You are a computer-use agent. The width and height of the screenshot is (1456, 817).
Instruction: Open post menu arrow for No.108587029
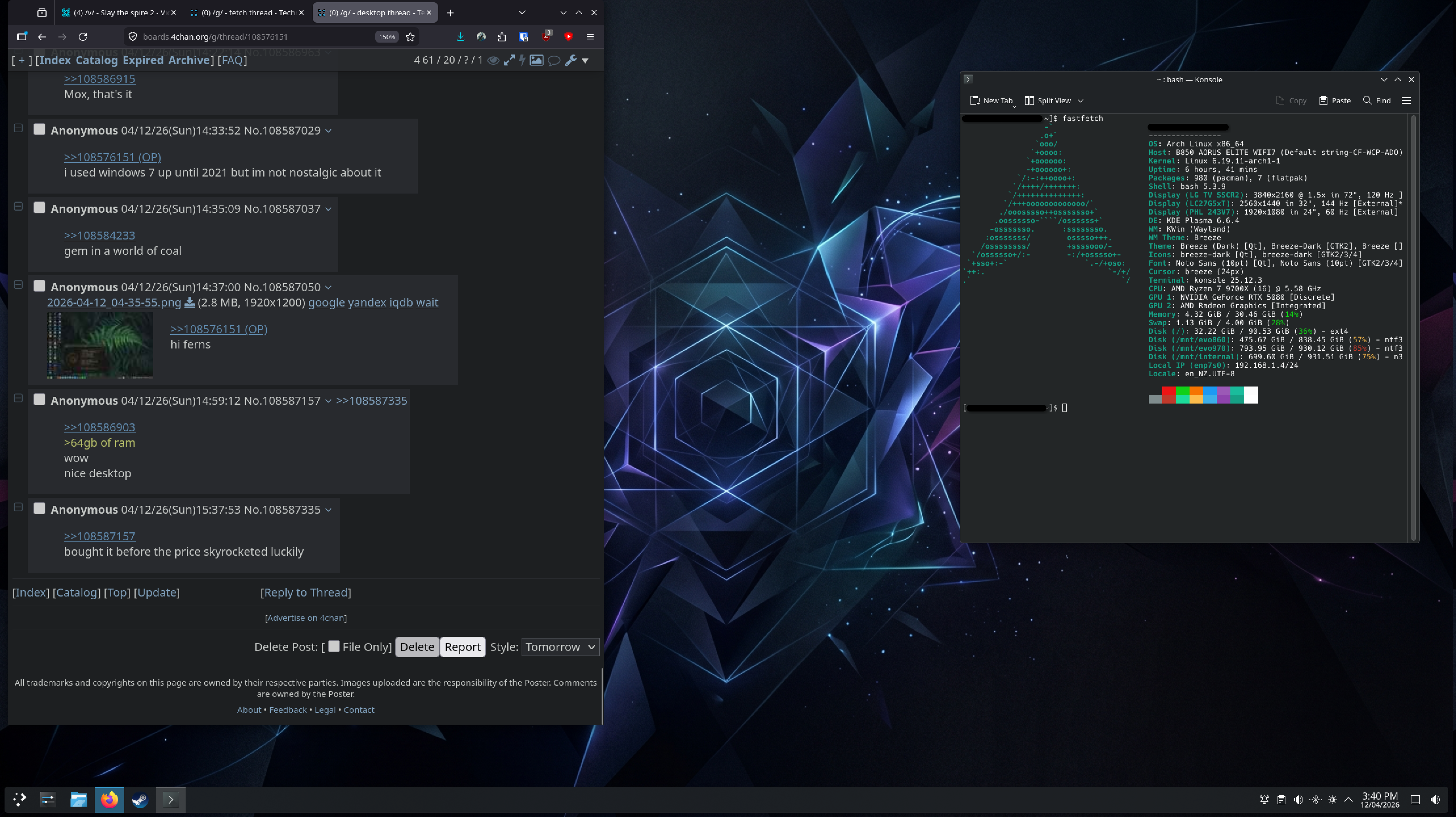328,131
